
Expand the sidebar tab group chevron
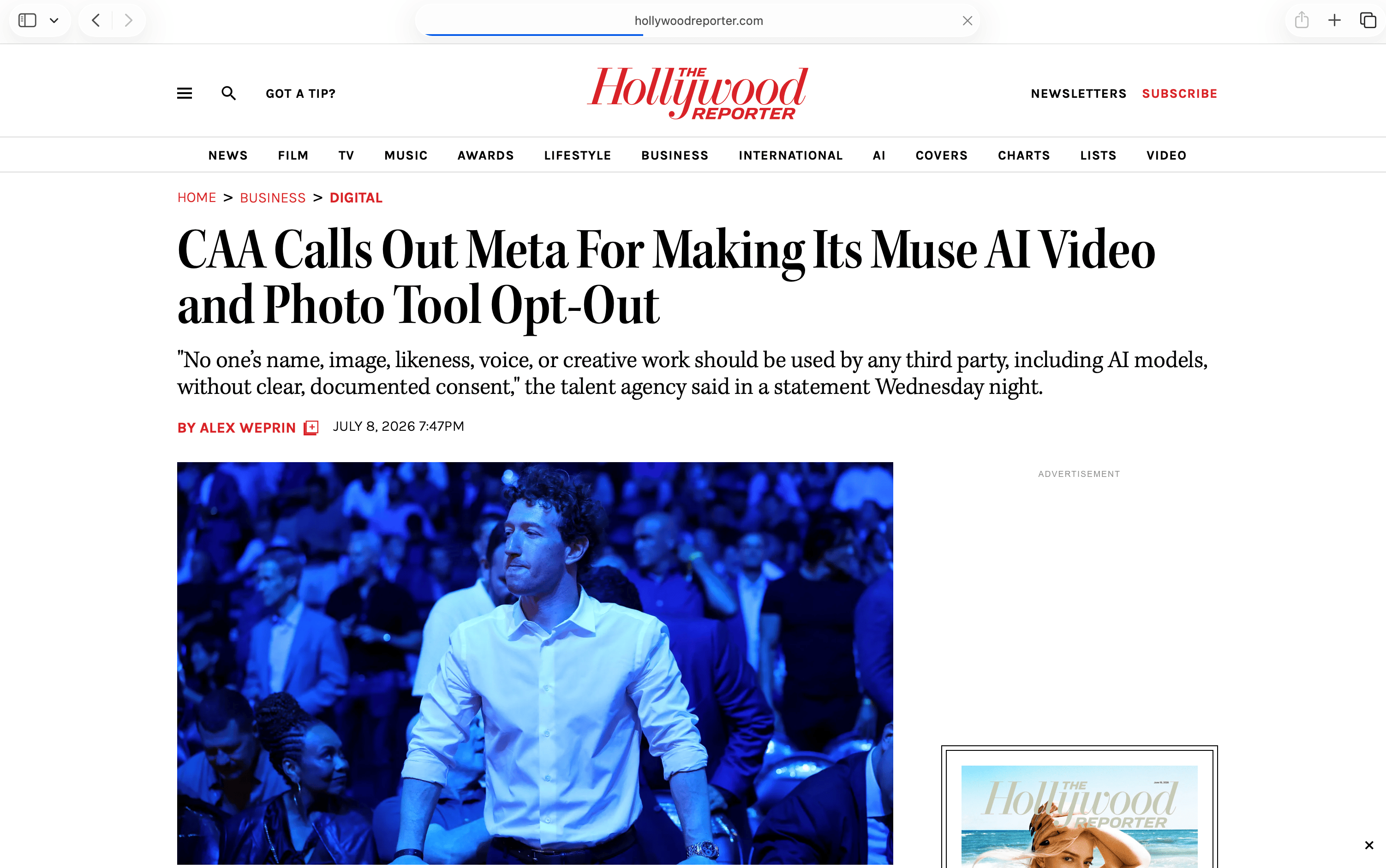pos(54,21)
